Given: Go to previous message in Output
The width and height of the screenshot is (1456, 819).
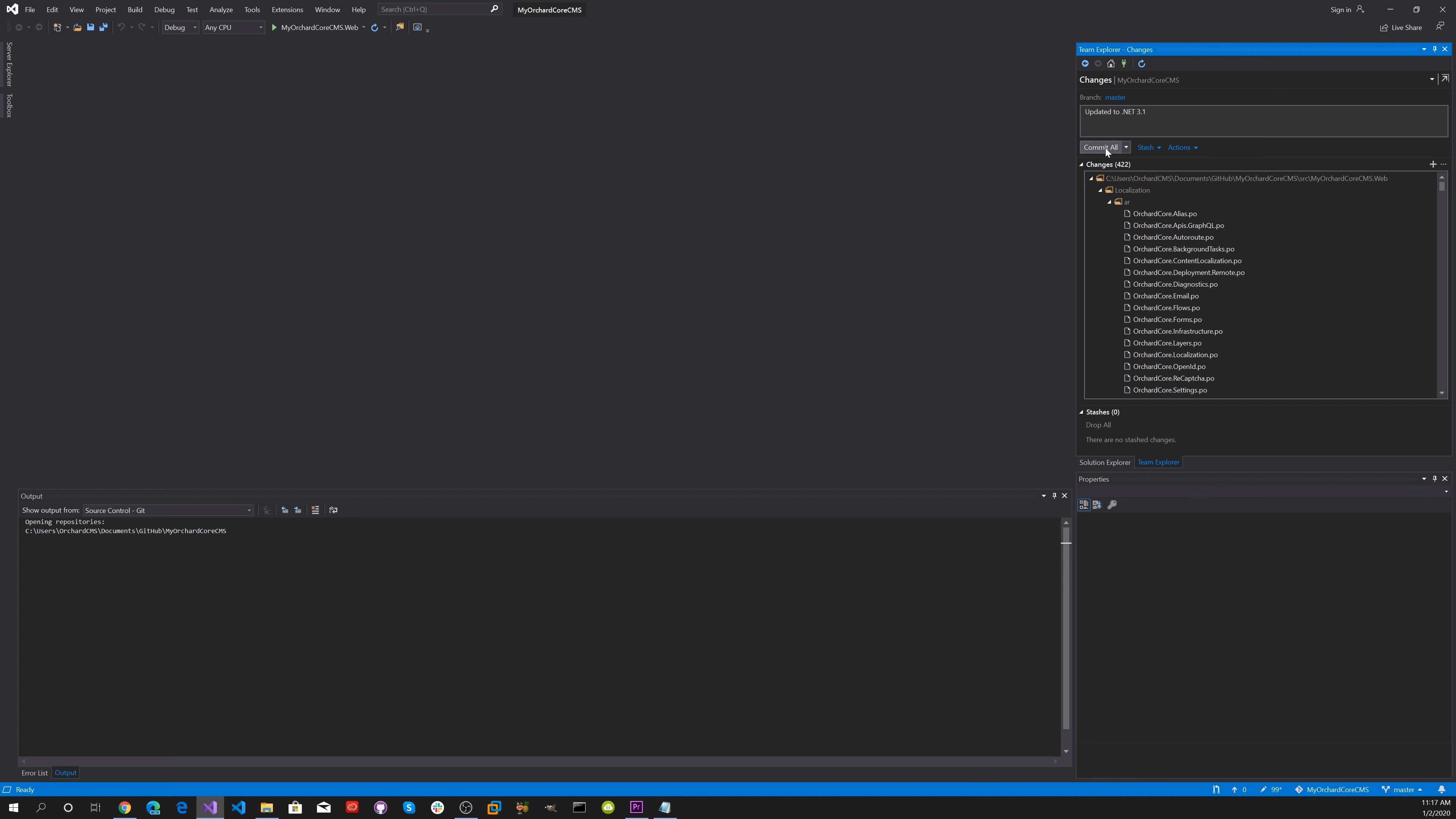Looking at the screenshot, I should point(285,510).
